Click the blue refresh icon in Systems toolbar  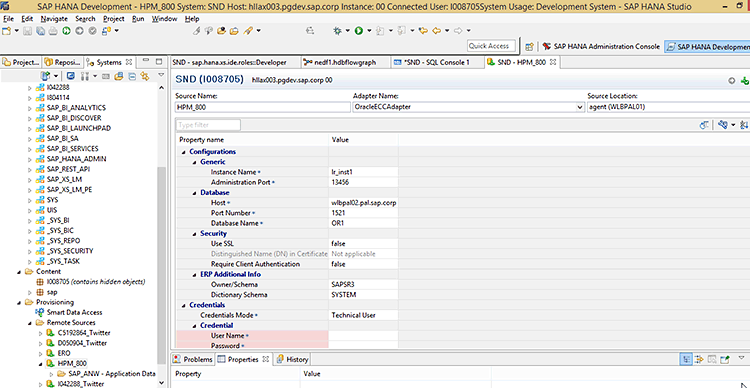[70, 76]
